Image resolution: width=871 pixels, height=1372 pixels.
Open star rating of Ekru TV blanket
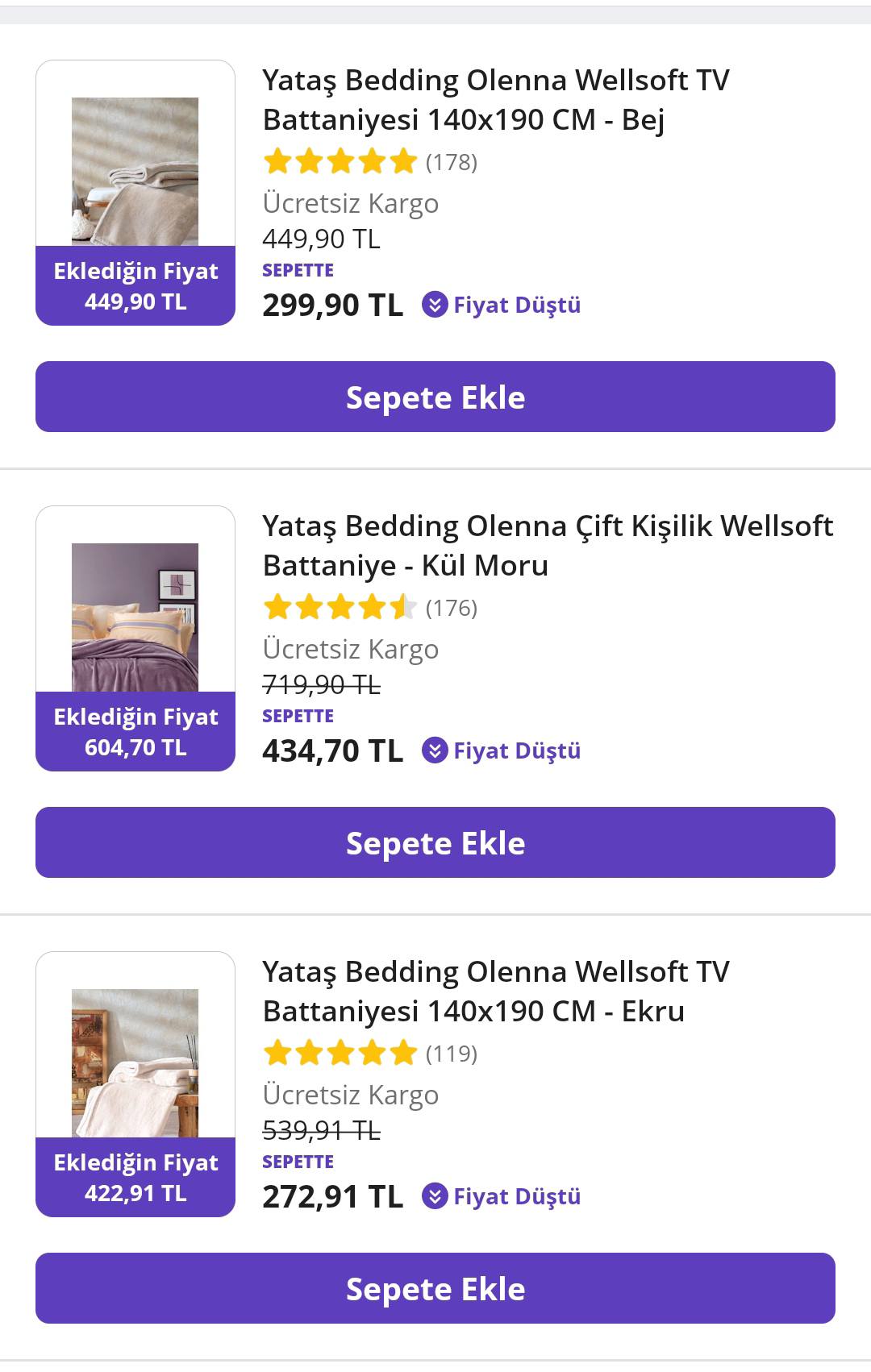(x=340, y=1054)
